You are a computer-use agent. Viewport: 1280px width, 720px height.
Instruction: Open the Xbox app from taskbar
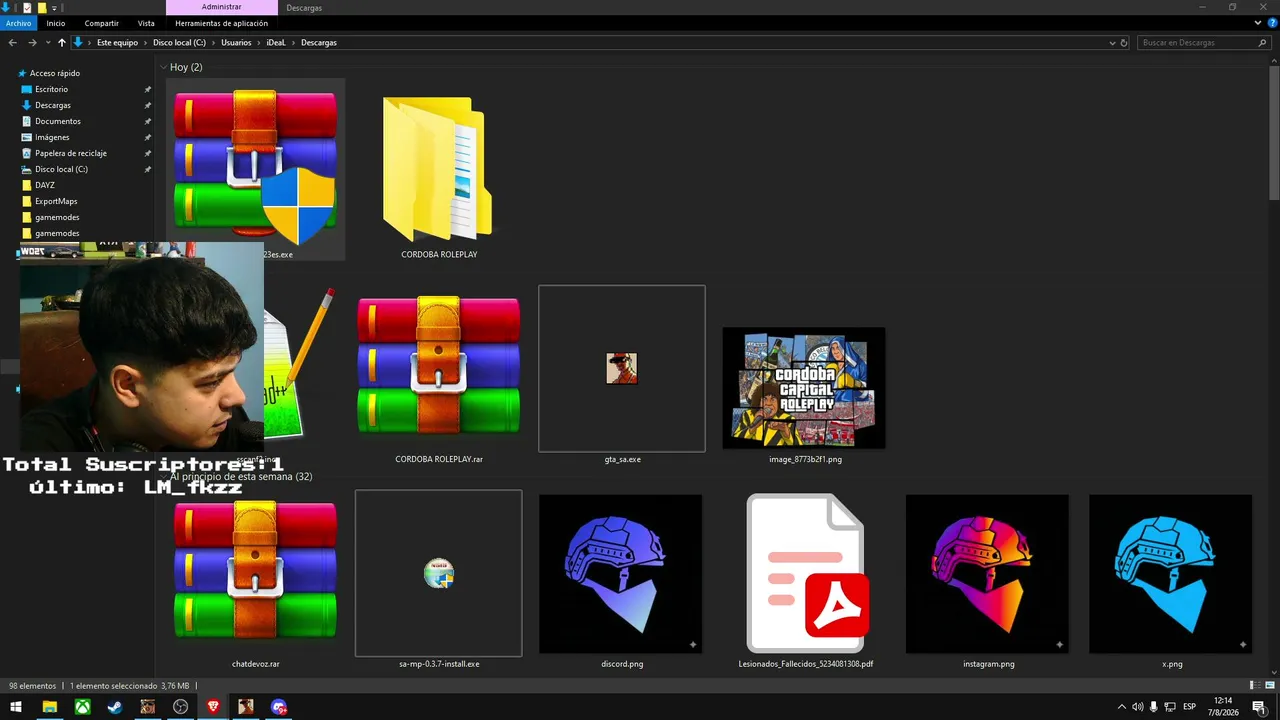82,707
